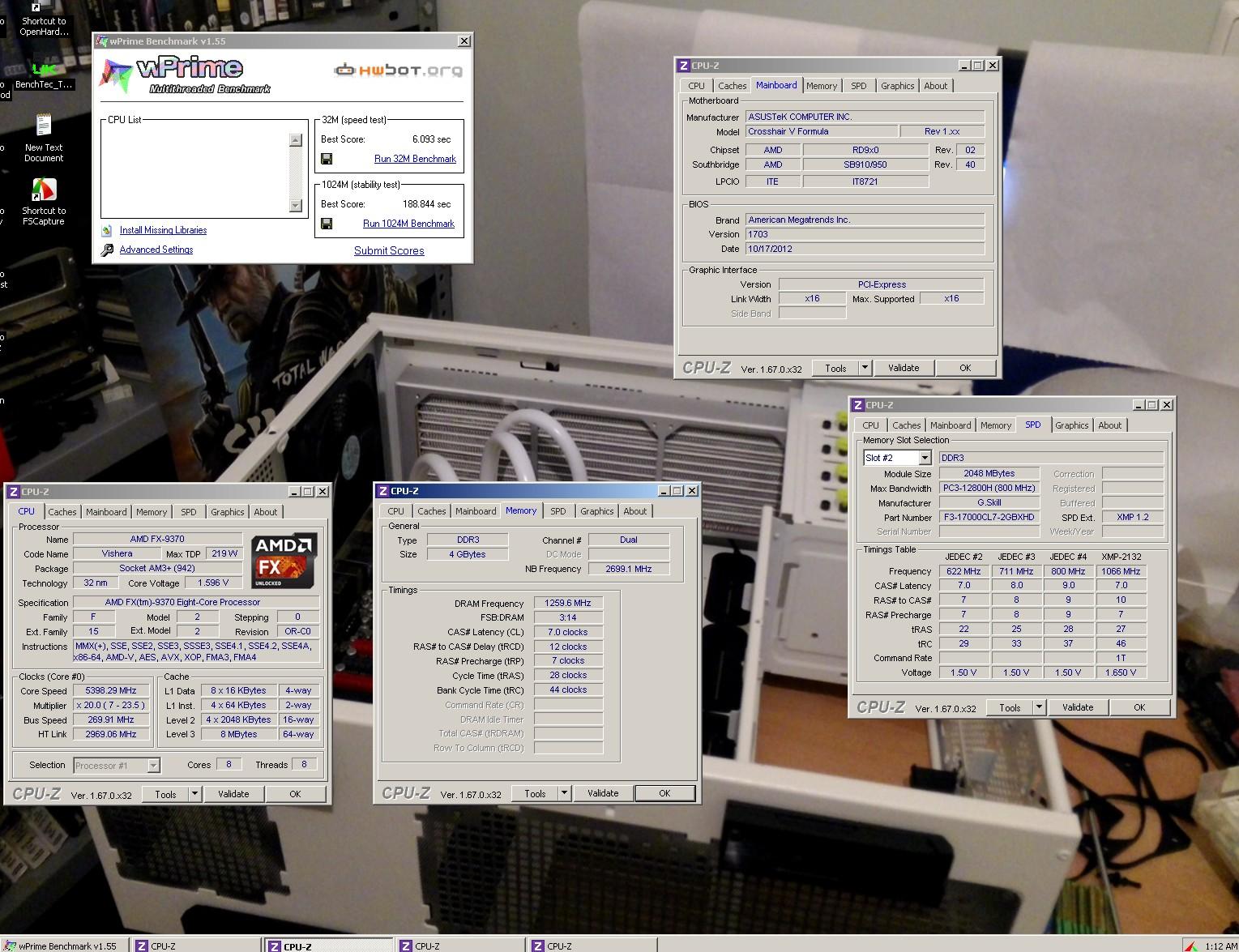
Task: Select the wPrime Benchmark v1.55 taskbar button
Action: click(x=66, y=946)
